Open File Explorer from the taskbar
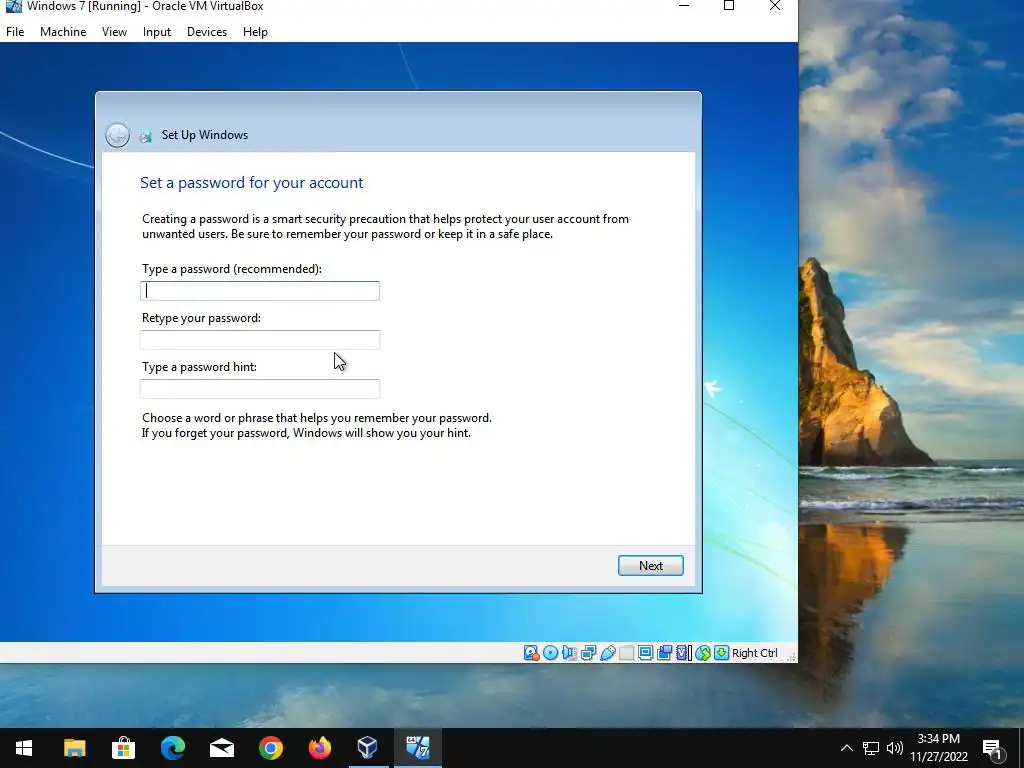This screenshot has height=768, width=1024. tap(74, 748)
